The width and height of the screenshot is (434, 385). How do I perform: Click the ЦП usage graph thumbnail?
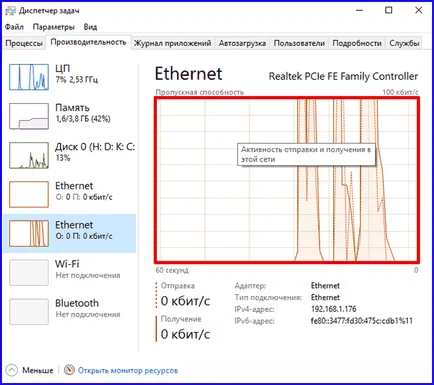29,77
